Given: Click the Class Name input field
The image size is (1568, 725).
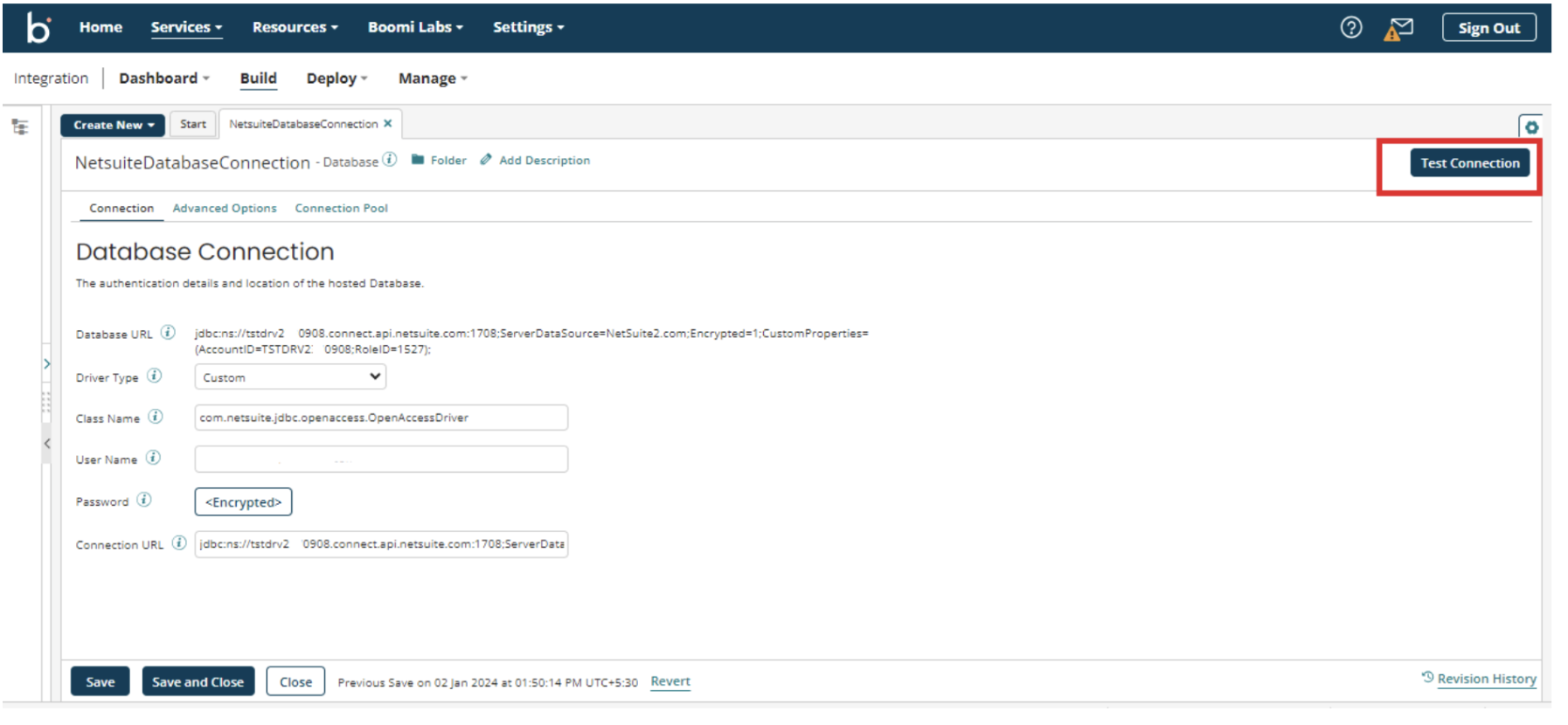Looking at the screenshot, I should (381, 418).
